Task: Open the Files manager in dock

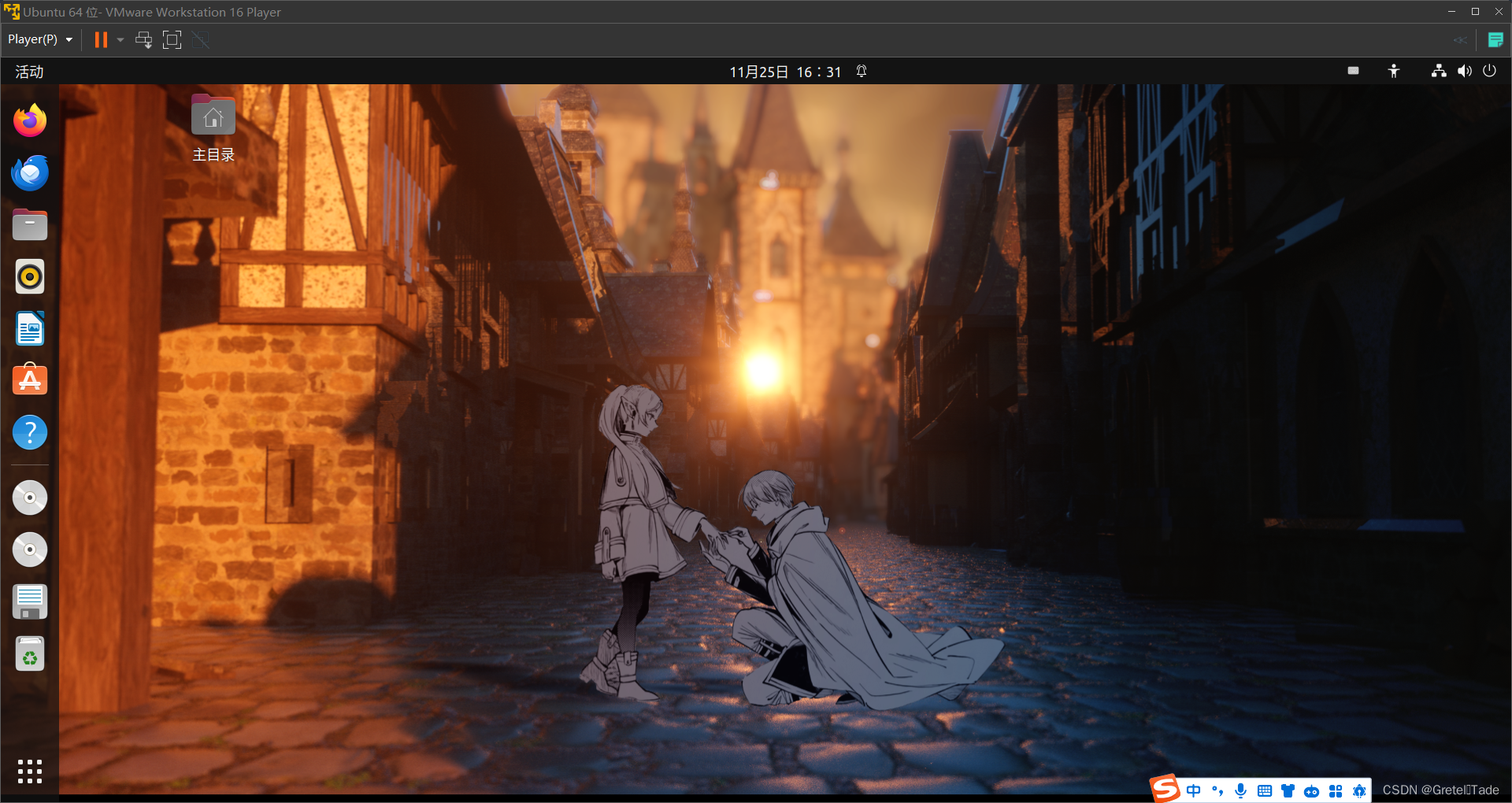Action: coord(30,224)
